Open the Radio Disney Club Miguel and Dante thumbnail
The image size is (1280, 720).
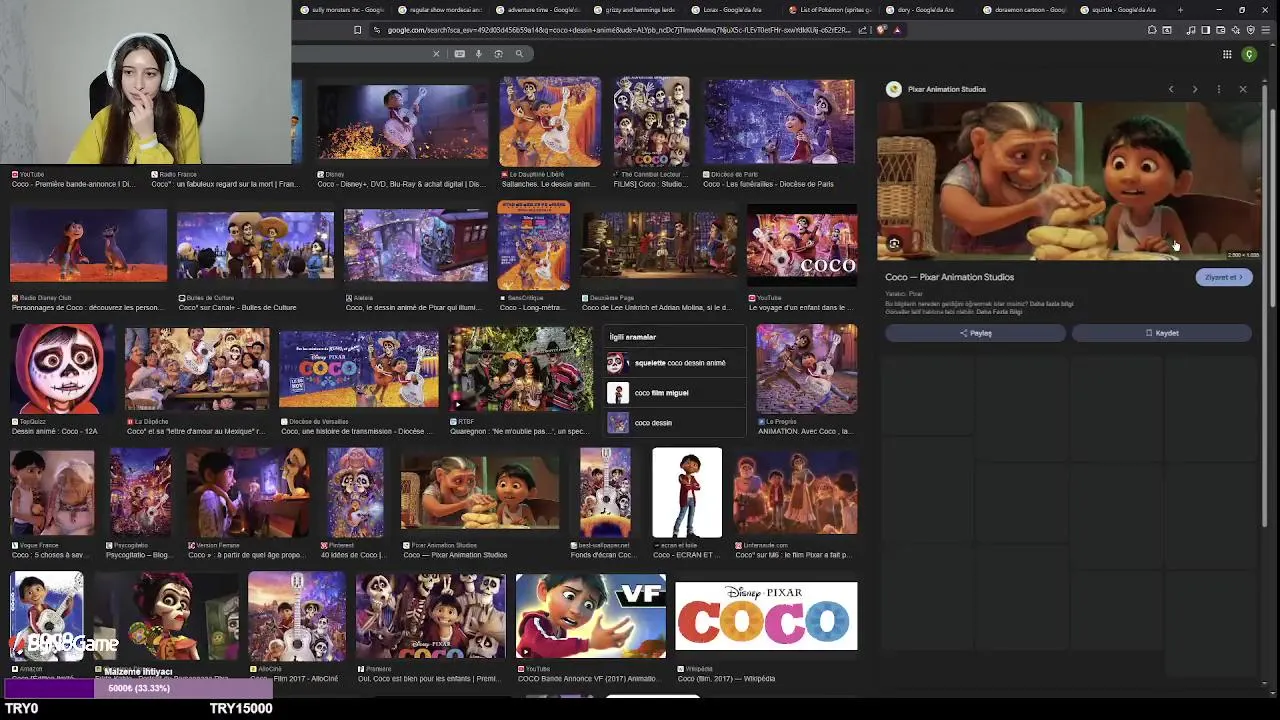point(88,245)
